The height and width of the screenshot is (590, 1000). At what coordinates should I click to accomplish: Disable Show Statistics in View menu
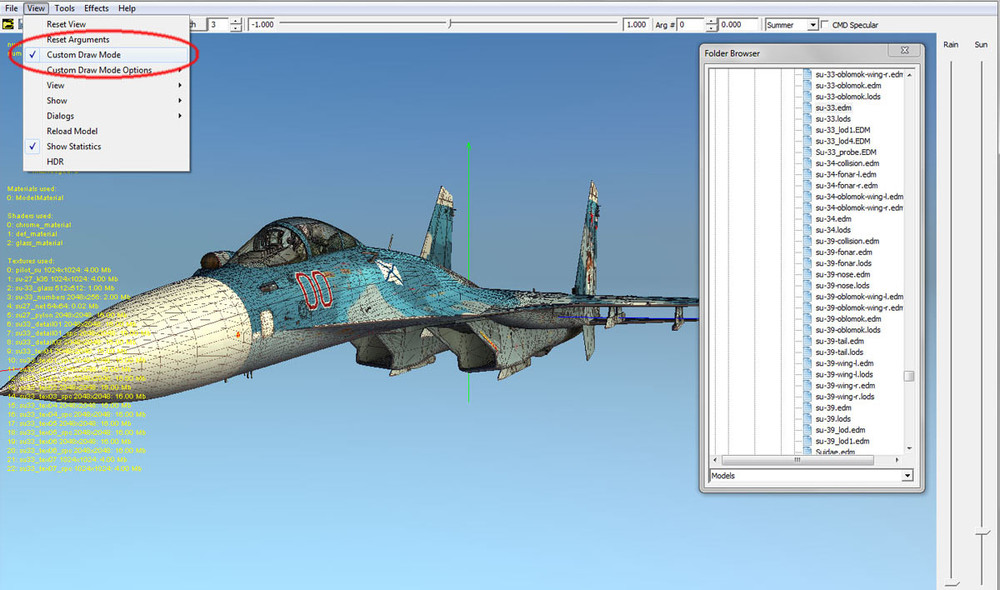point(76,146)
